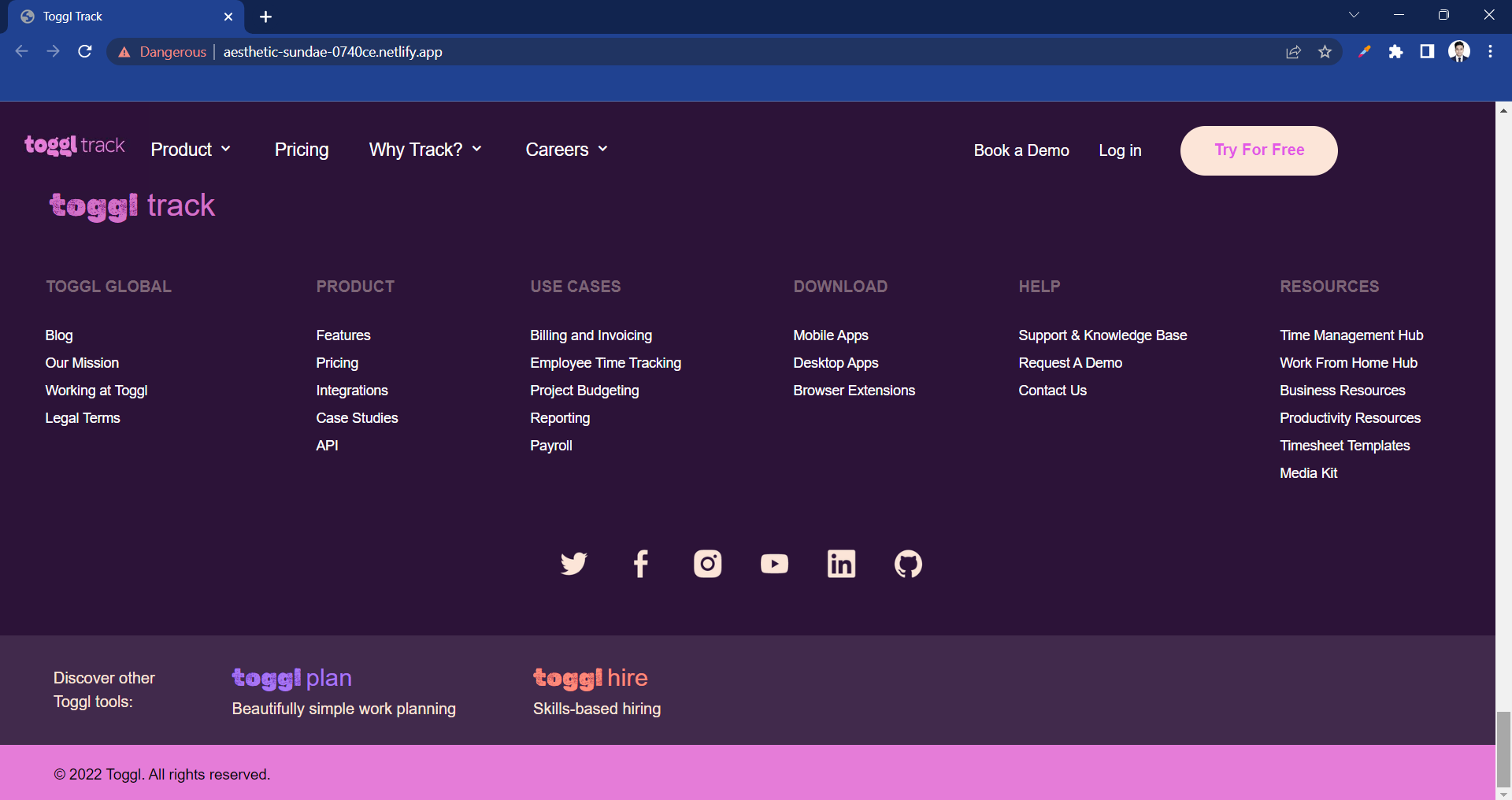Open Billing and Invoicing link
This screenshot has height=800, width=1512.
[591, 335]
